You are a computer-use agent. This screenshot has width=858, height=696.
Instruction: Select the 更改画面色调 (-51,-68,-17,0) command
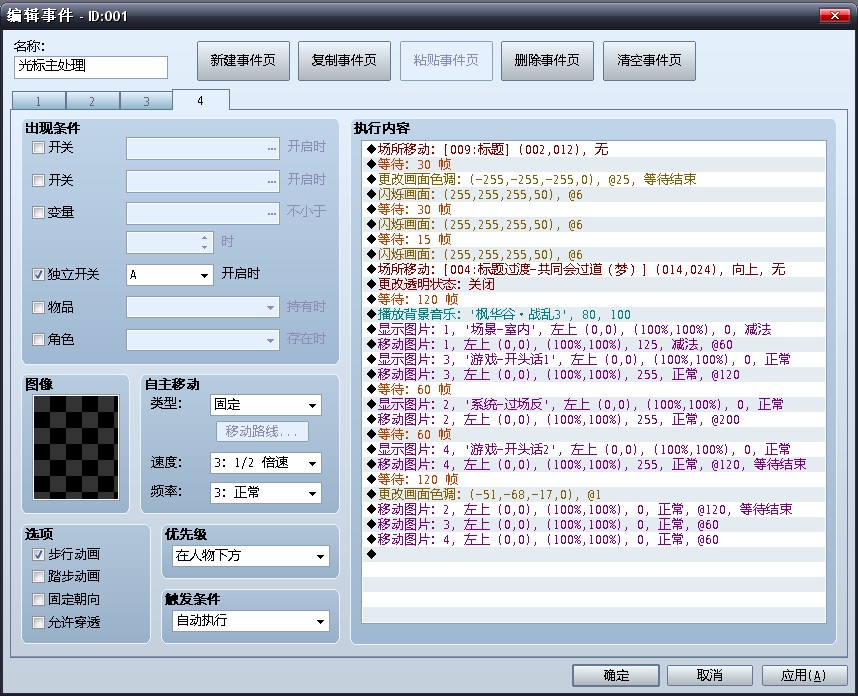[x=594, y=495]
